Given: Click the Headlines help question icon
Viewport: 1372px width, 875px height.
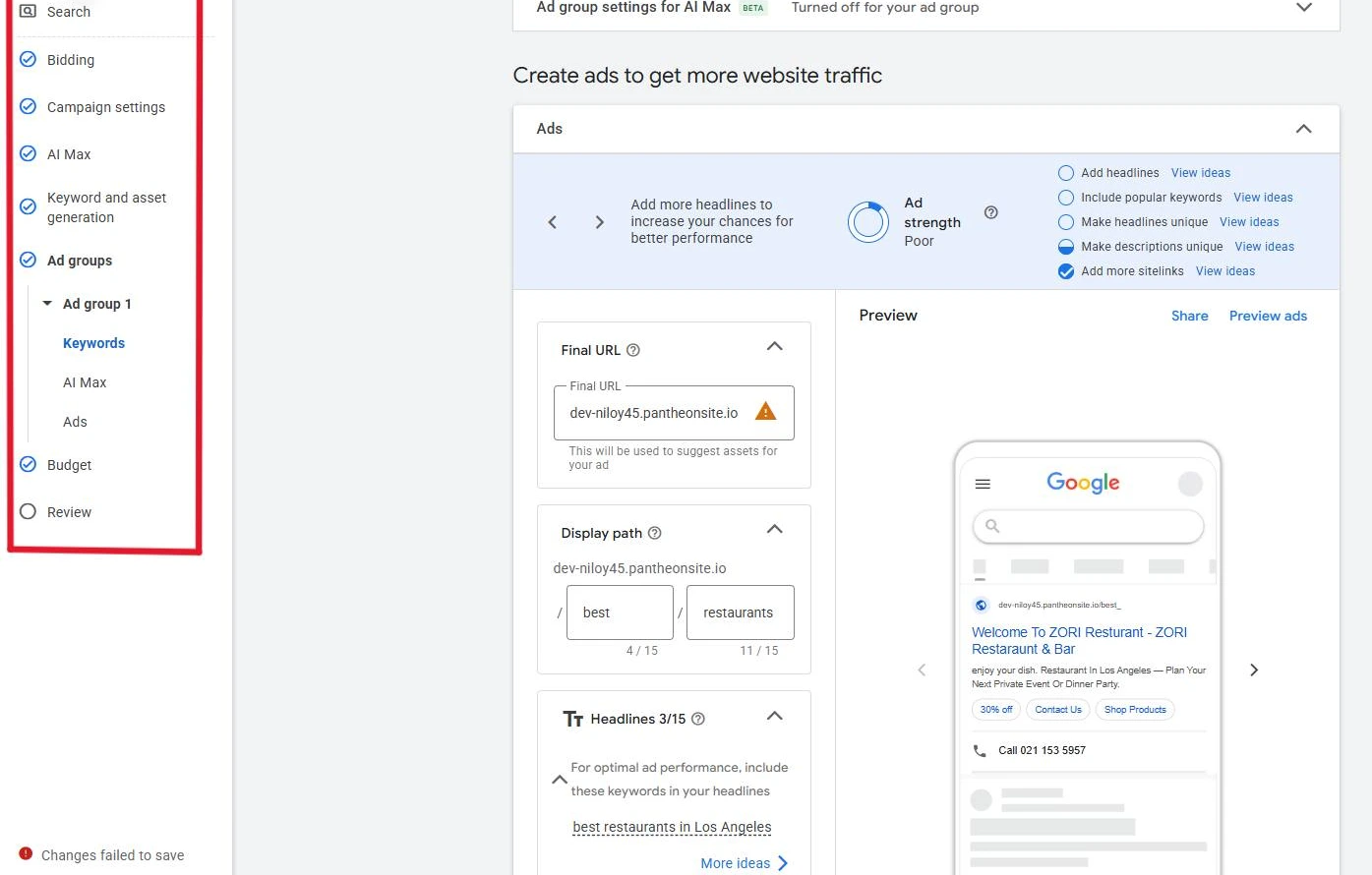Looking at the screenshot, I should pyautogui.click(x=698, y=719).
